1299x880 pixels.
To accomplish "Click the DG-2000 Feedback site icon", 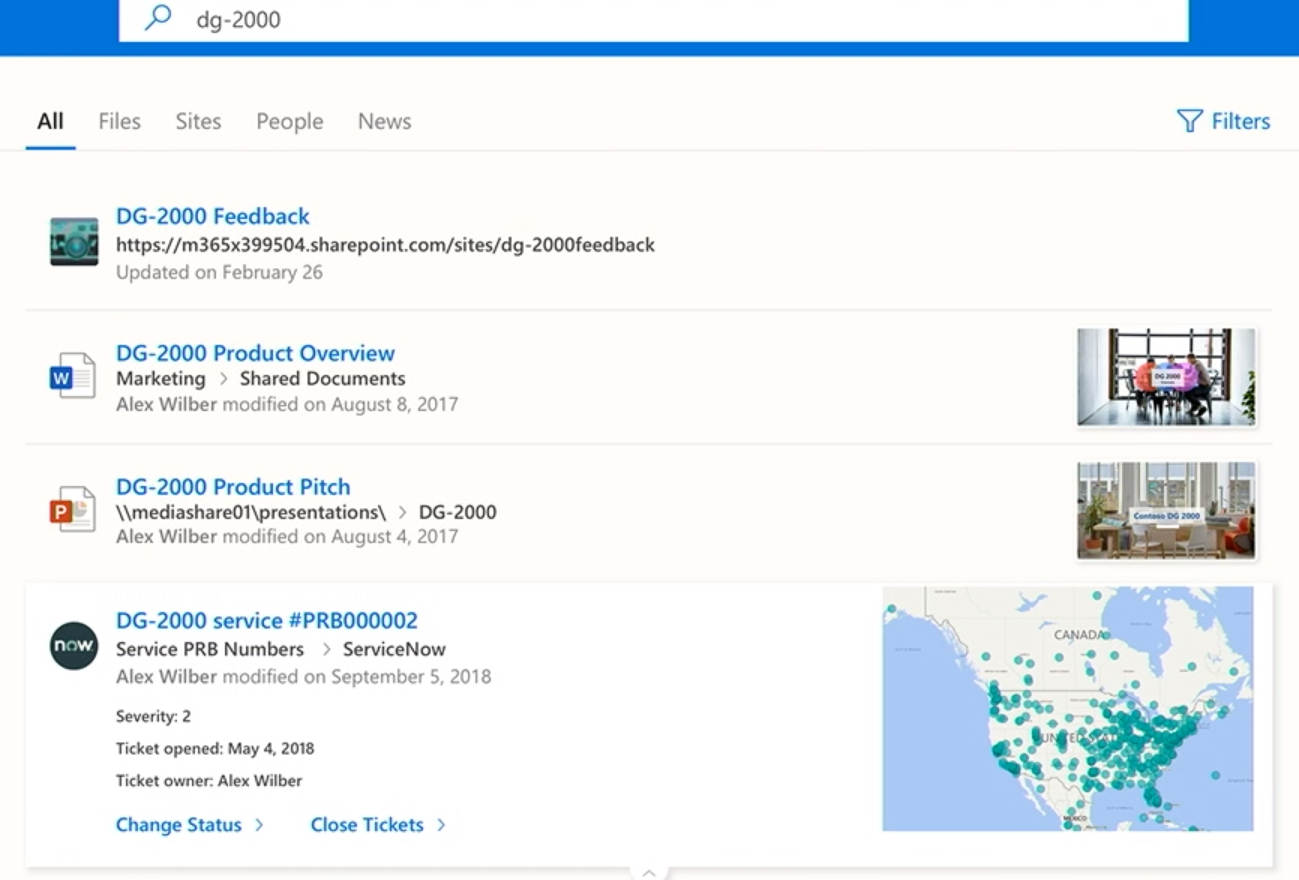I will click(x=74, y=242).
